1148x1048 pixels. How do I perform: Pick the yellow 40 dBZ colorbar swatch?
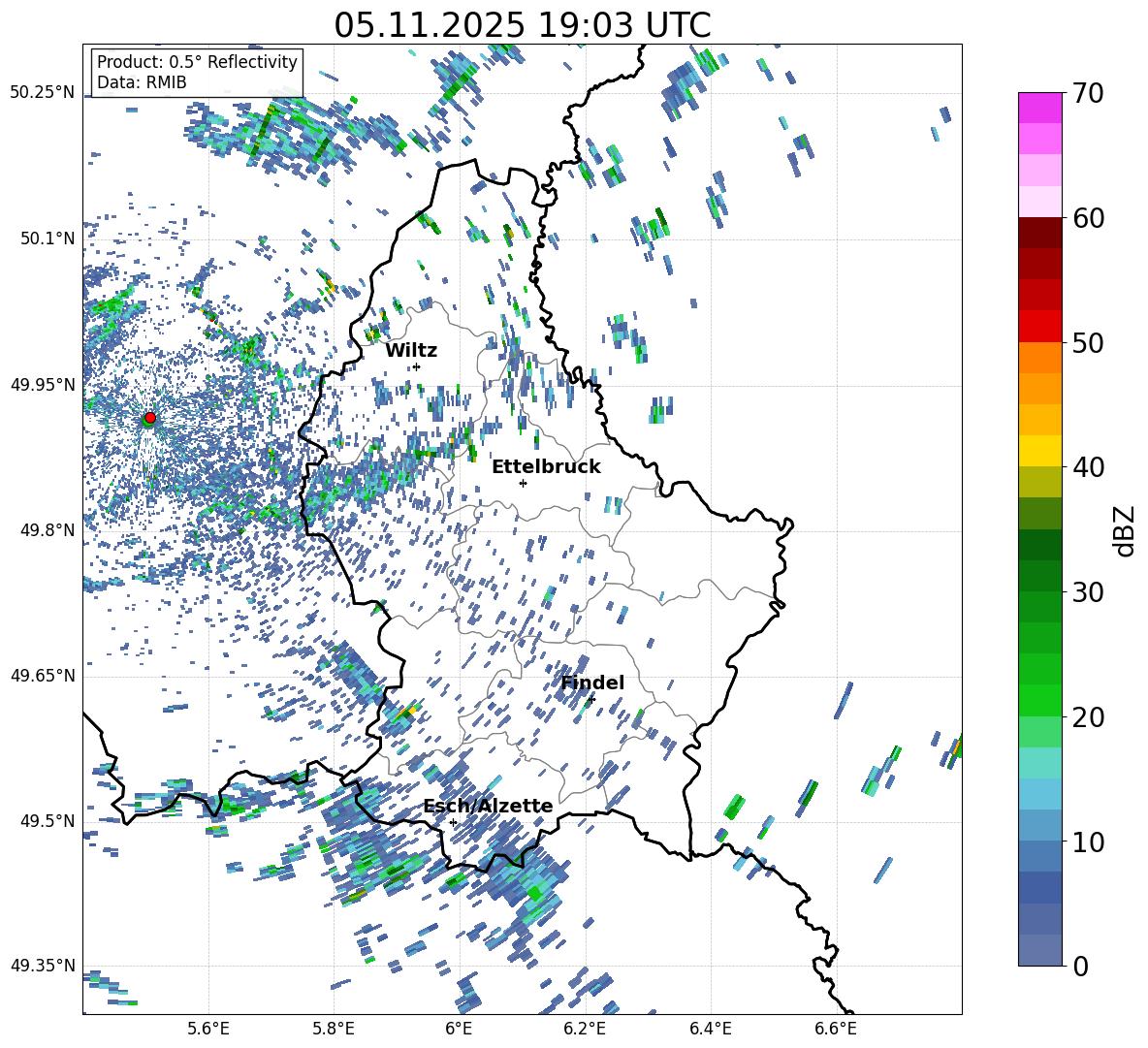[x=1040, y=451]
